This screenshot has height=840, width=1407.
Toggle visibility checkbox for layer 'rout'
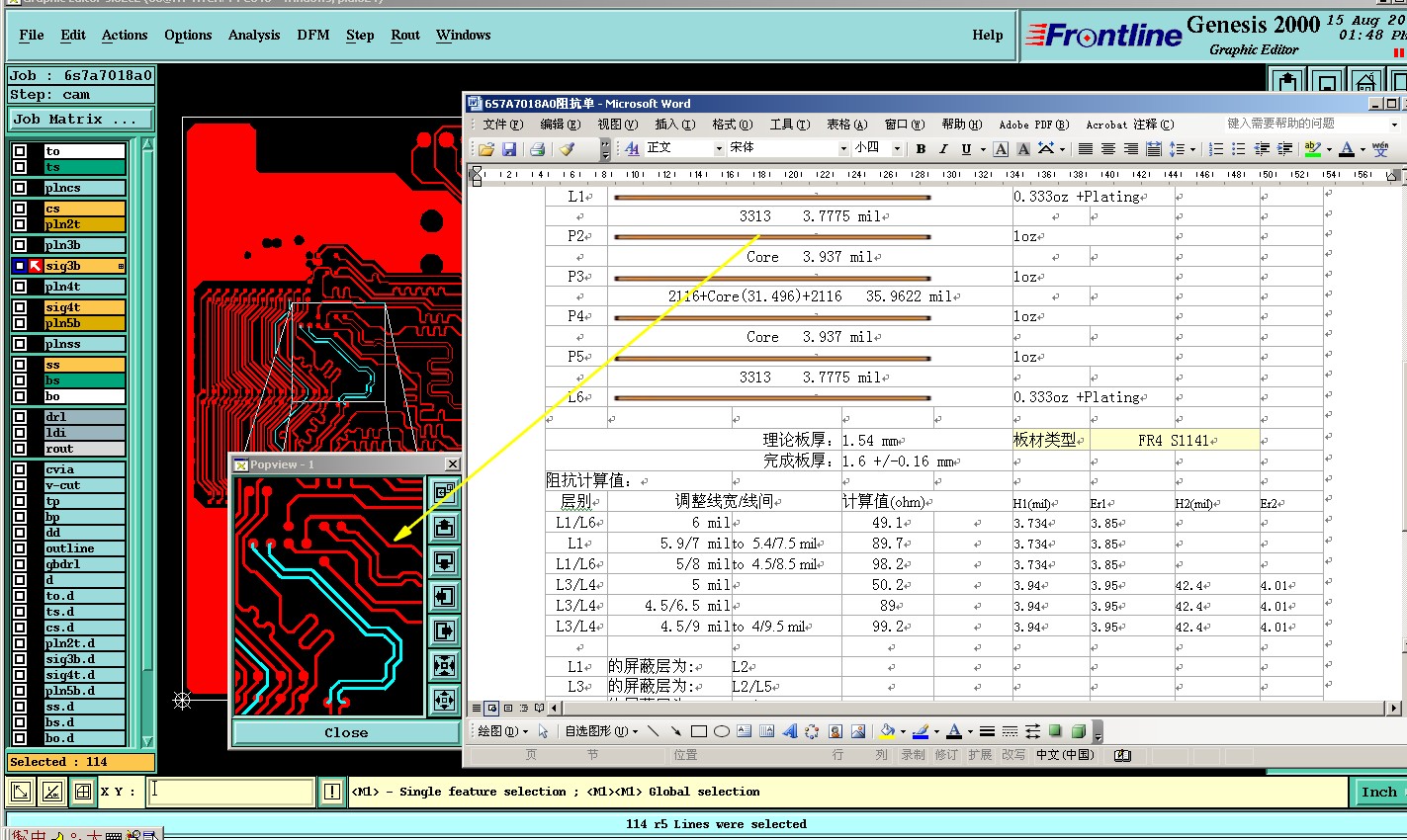click(20, 449)
